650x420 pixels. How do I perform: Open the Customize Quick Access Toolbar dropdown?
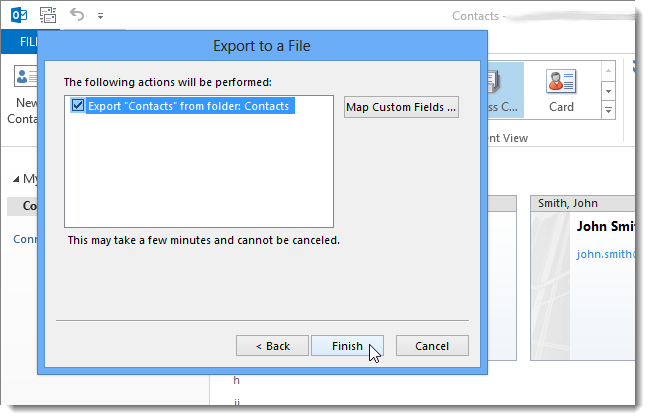pos(100,16)
